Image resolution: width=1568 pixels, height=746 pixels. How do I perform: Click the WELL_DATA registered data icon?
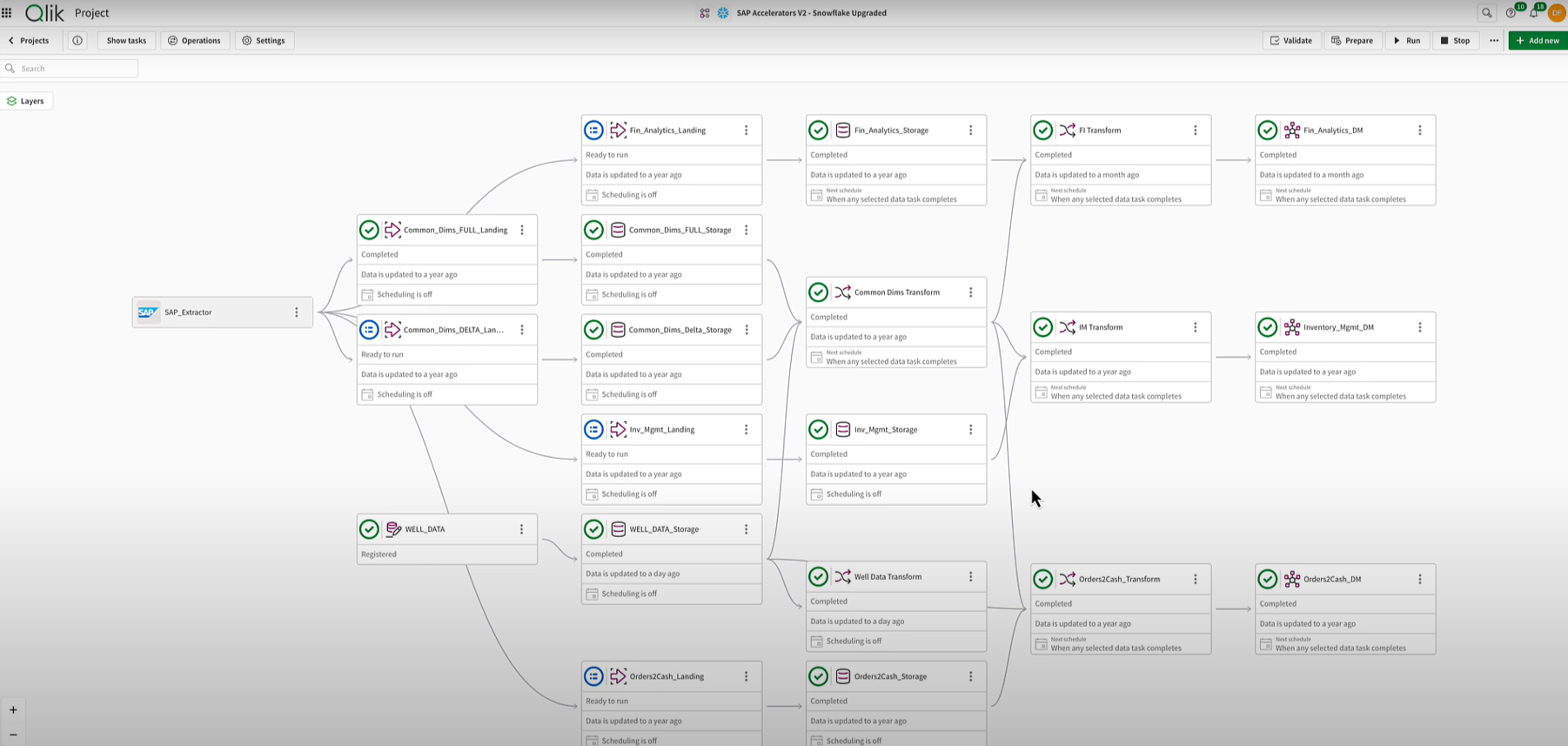pyautogui.click(x=393, y=529)
